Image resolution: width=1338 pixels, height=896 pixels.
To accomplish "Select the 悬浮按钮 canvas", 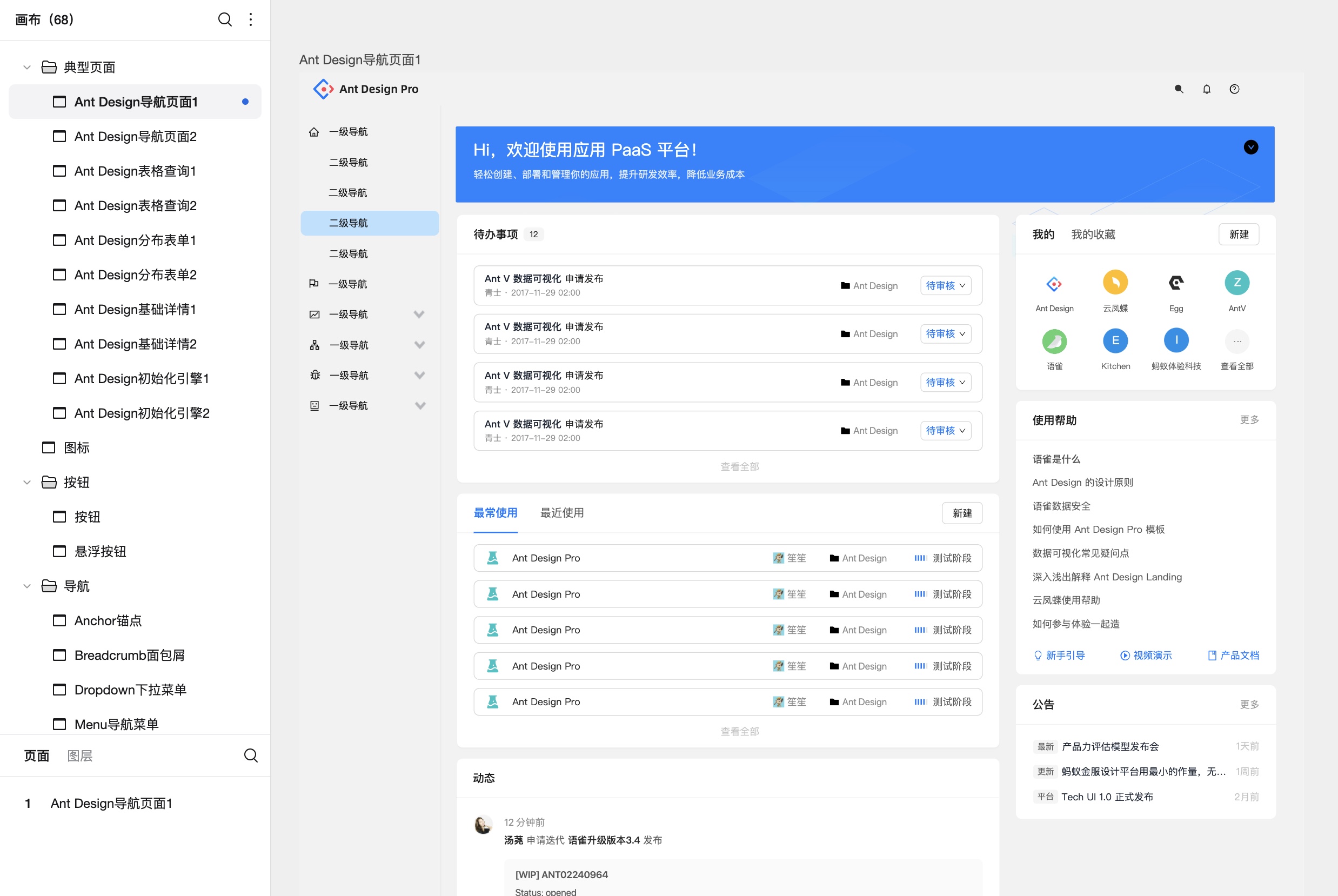I will pos(135,551).
